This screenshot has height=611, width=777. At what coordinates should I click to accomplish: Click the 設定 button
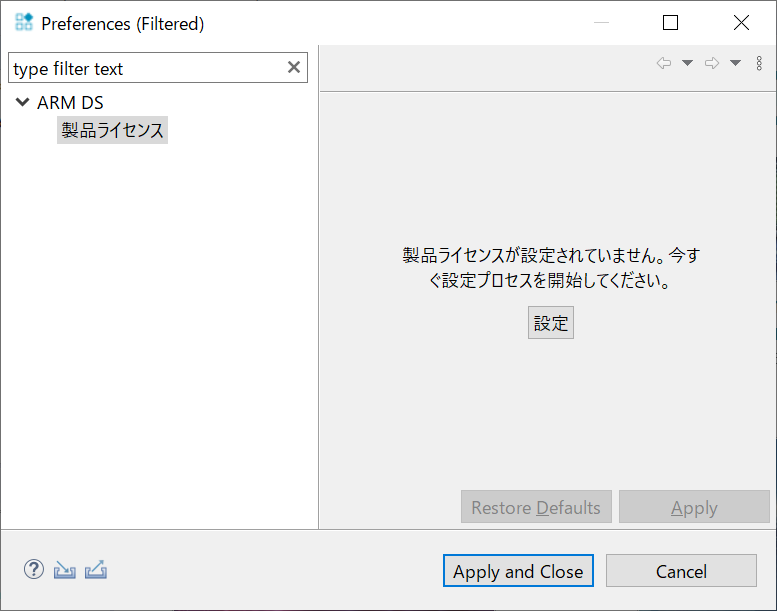pos(551,323)
